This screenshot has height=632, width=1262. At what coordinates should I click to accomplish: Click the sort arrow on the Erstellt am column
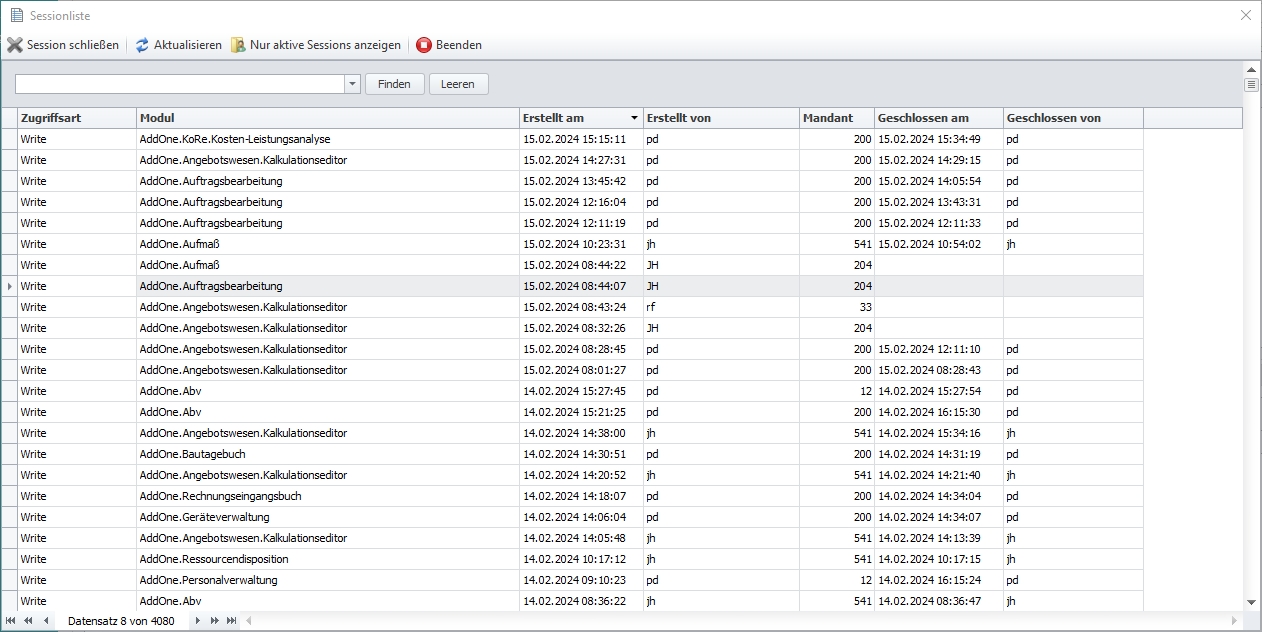pos(633,117)
